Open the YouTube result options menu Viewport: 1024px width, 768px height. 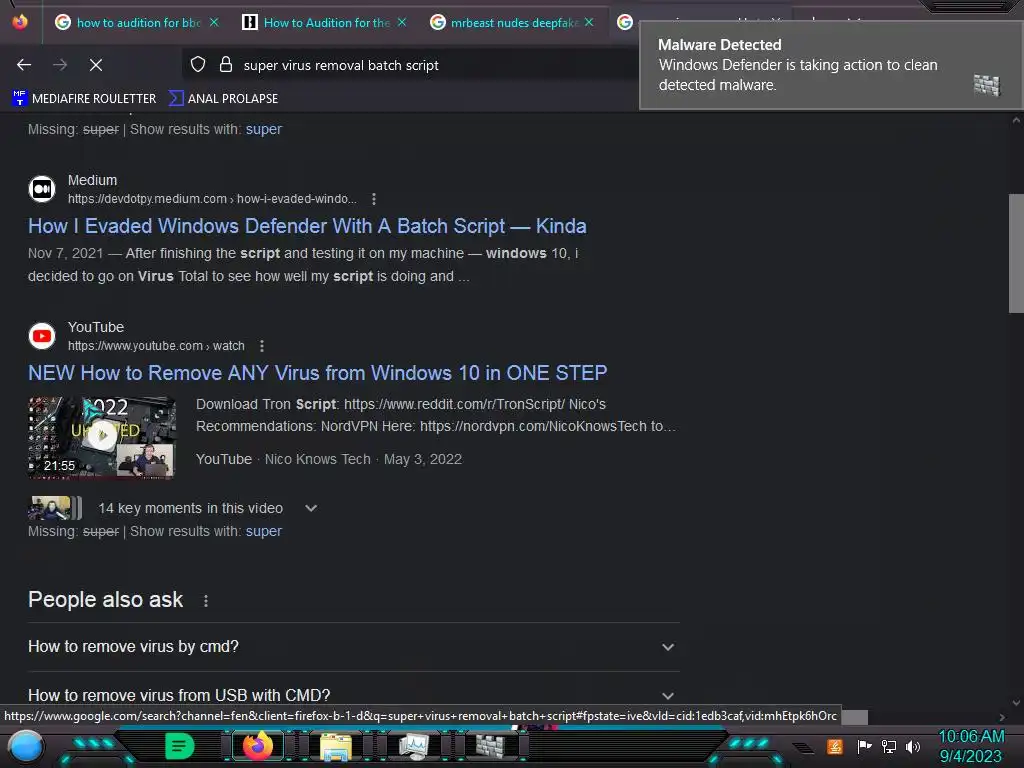click(262, 345)
